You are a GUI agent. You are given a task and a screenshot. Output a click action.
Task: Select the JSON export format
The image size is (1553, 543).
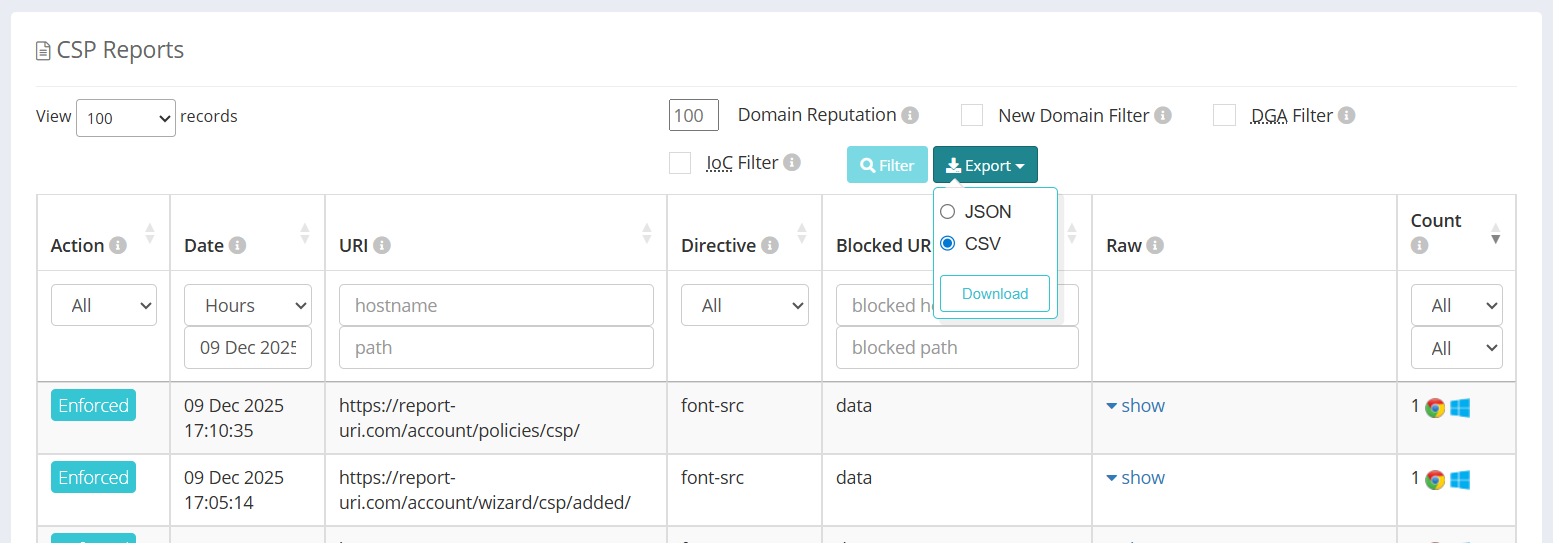[x=948, y=212]
